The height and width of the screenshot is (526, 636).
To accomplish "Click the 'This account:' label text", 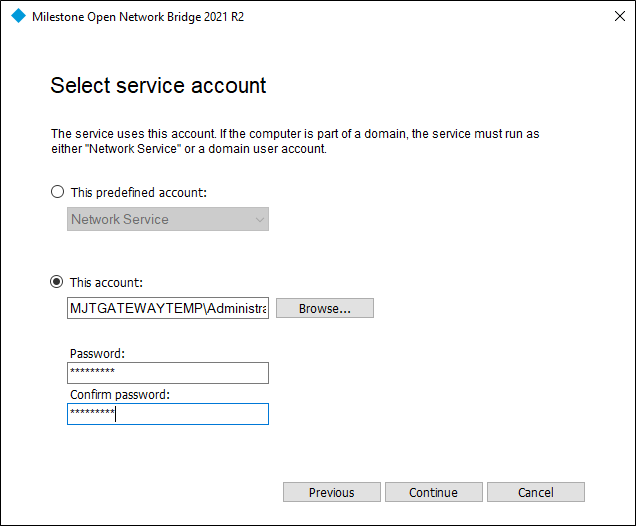I will click(x=106, y=283).
